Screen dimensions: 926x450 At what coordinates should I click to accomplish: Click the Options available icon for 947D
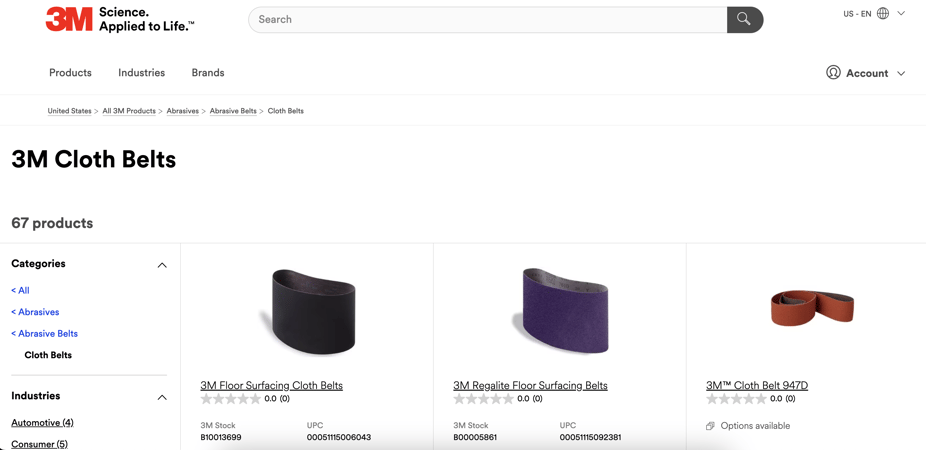[710, 426]
